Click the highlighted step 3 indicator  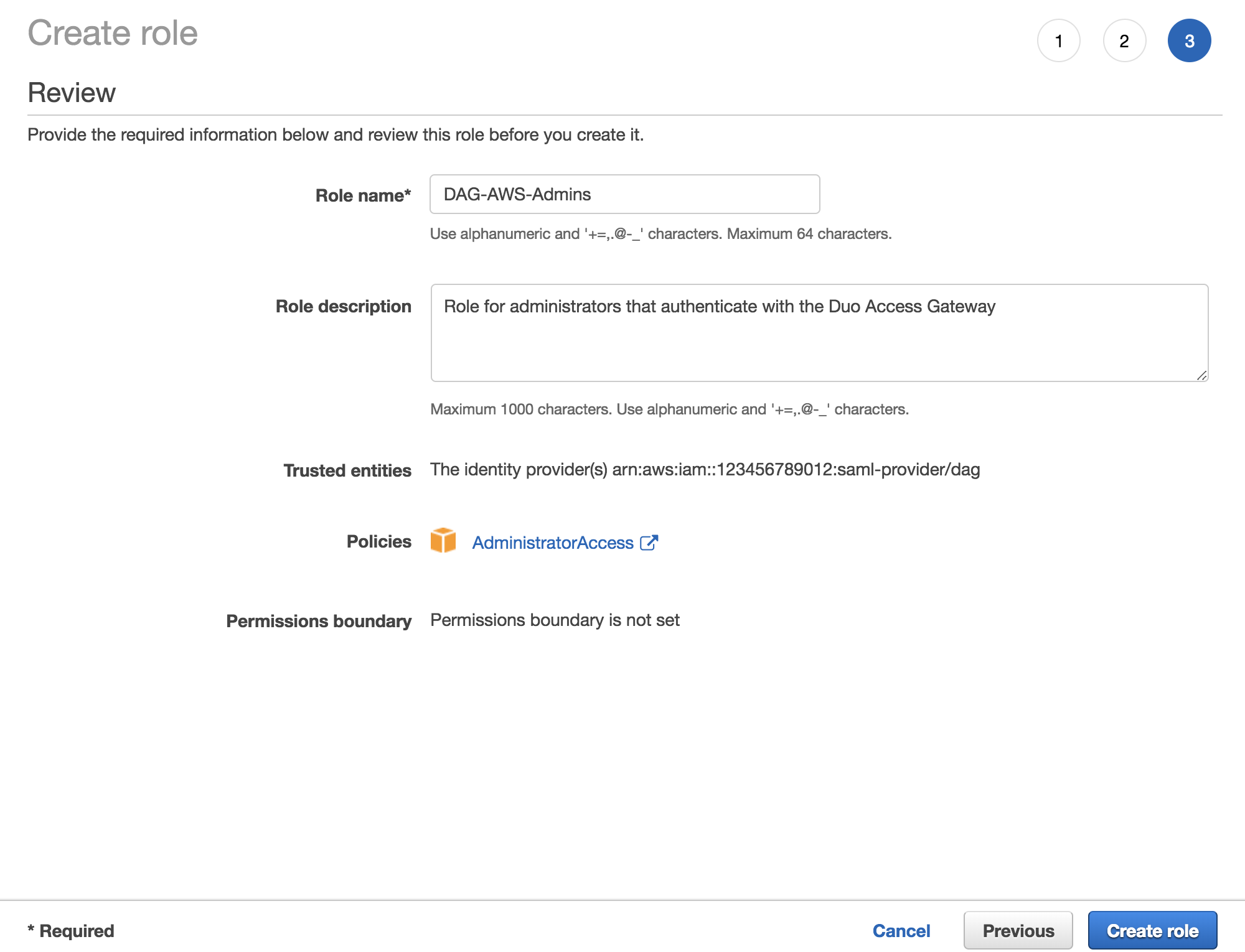coord(1190,40)
